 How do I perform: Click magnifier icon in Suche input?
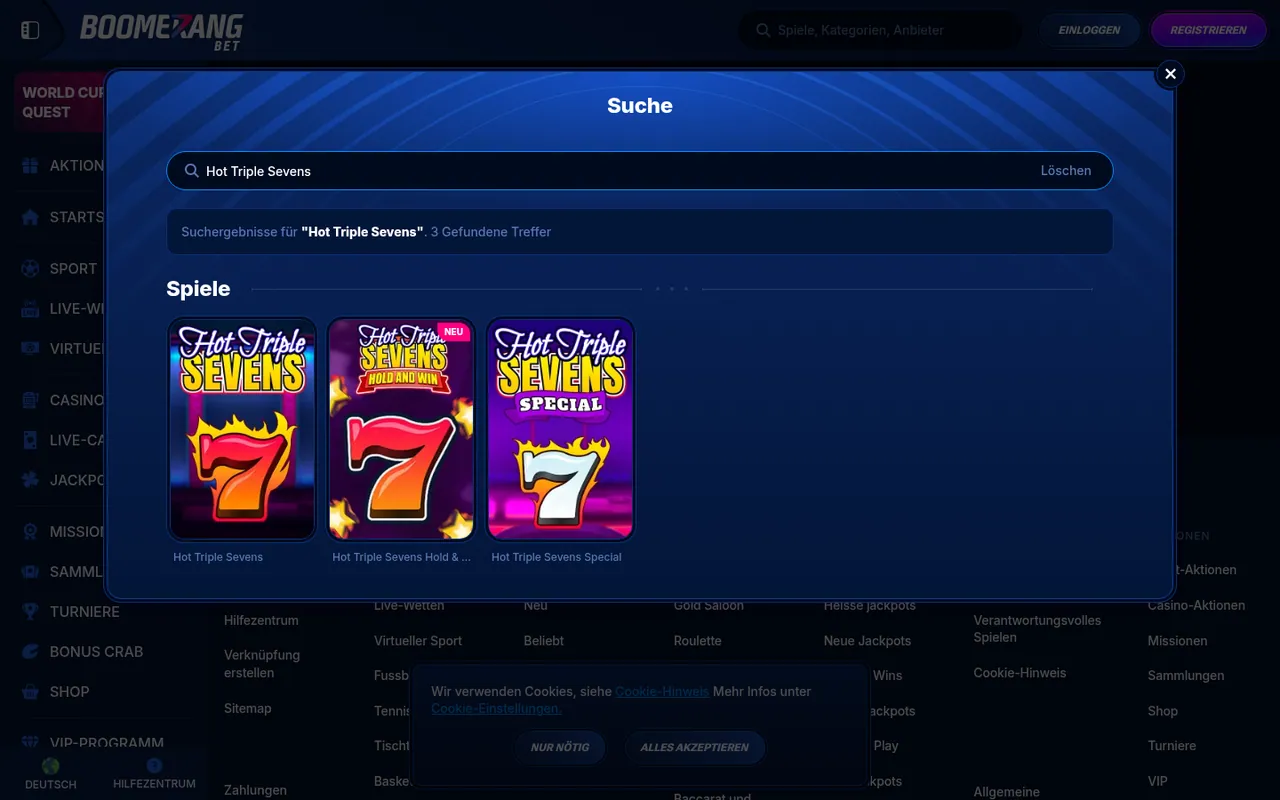(192, 171)
